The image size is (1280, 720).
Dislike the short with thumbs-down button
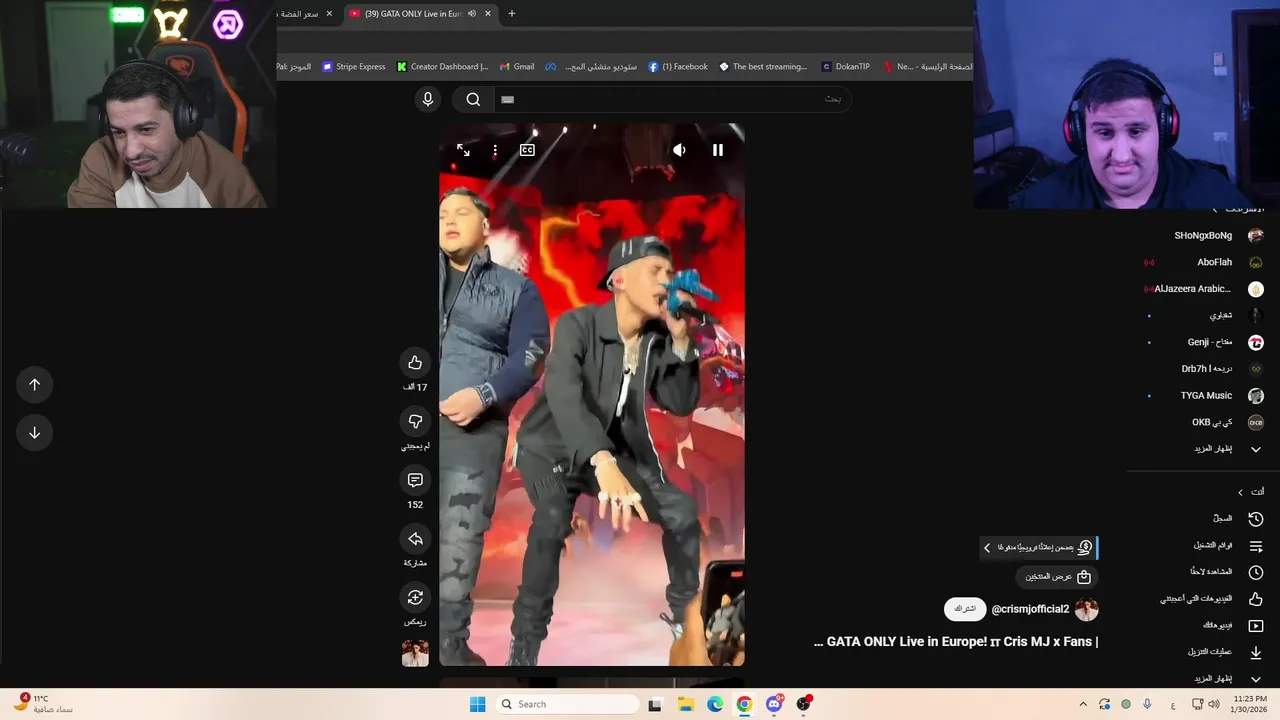415,421
